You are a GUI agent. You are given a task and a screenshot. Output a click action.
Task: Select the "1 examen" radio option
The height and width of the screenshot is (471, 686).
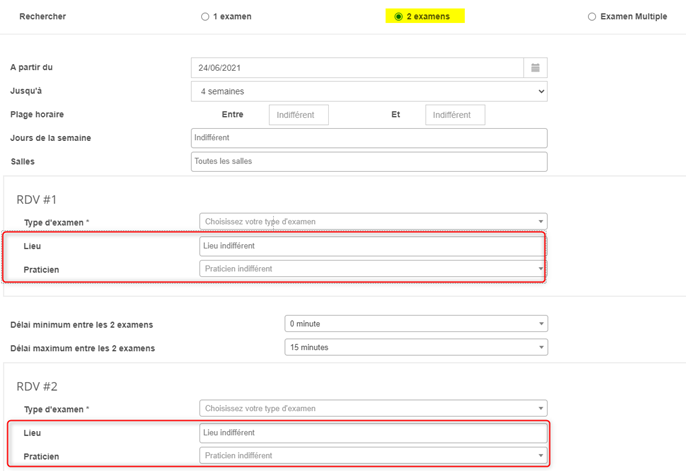[x=205, y=17]
